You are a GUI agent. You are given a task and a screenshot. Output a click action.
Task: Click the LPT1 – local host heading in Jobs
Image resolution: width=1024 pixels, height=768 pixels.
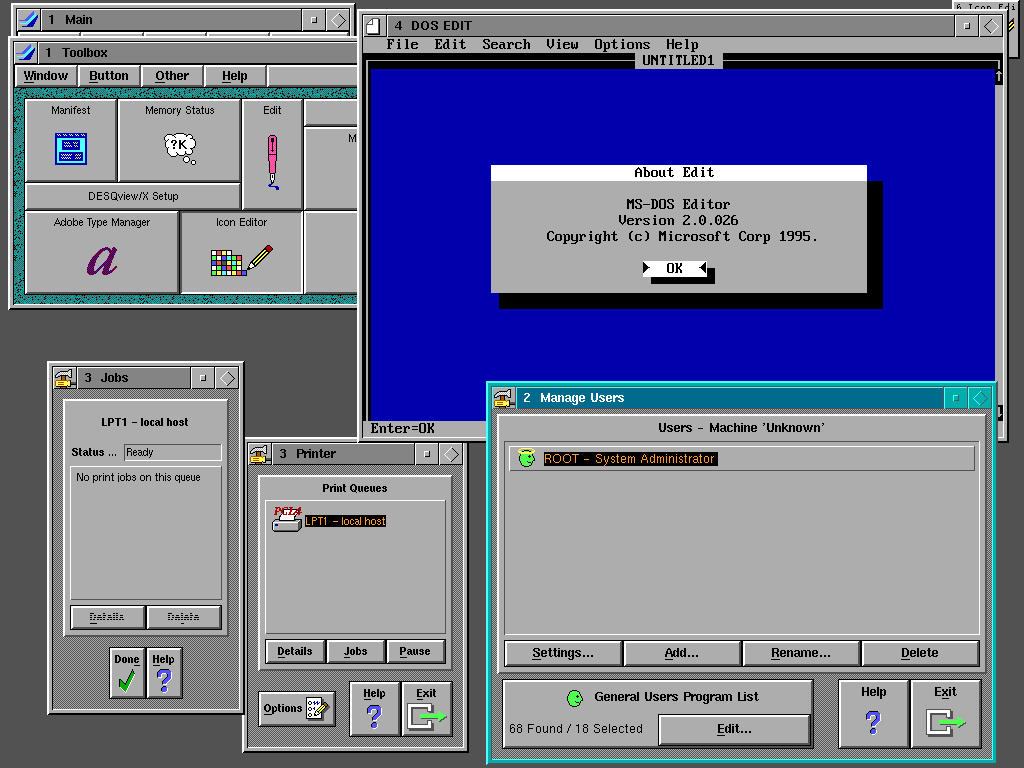[145, 423]
